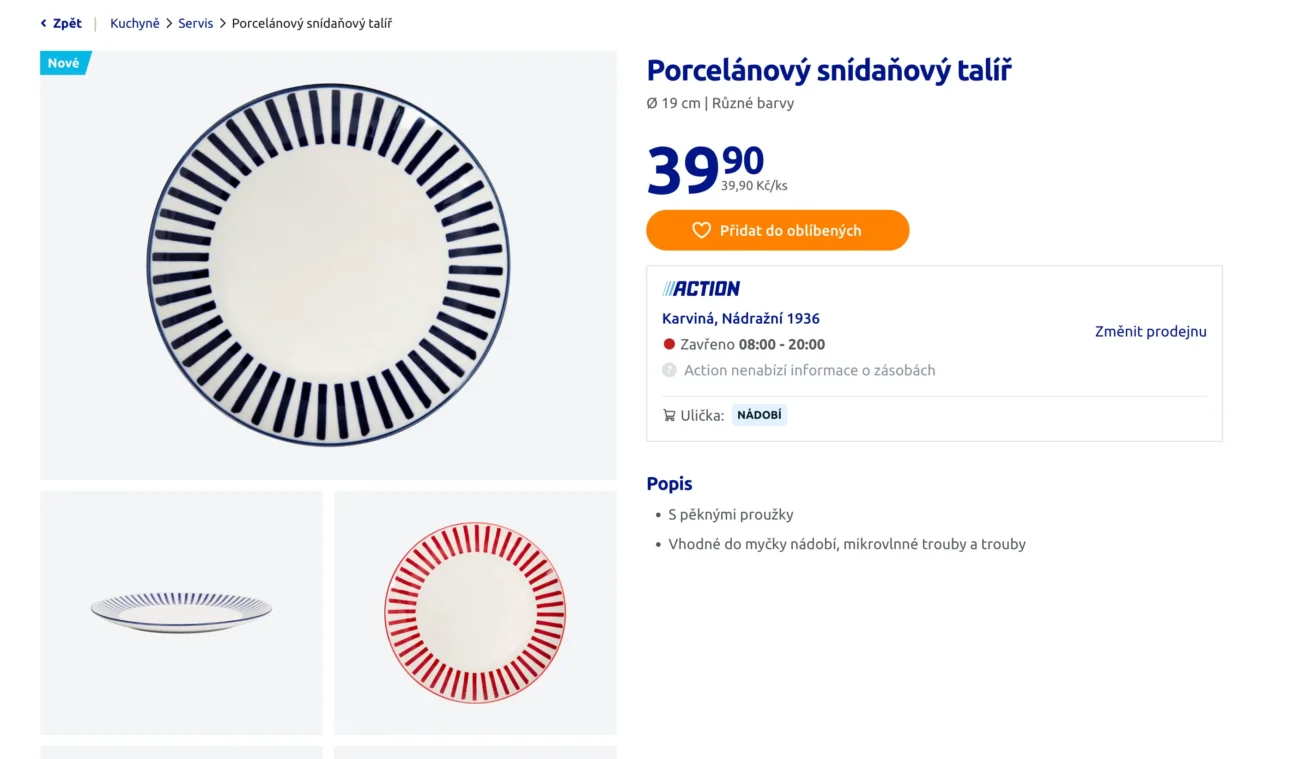Image resolution: width=1300 pixels, height=759 pixels.
Task: Click the Nové badge on the product image
Action: point(63,62)
